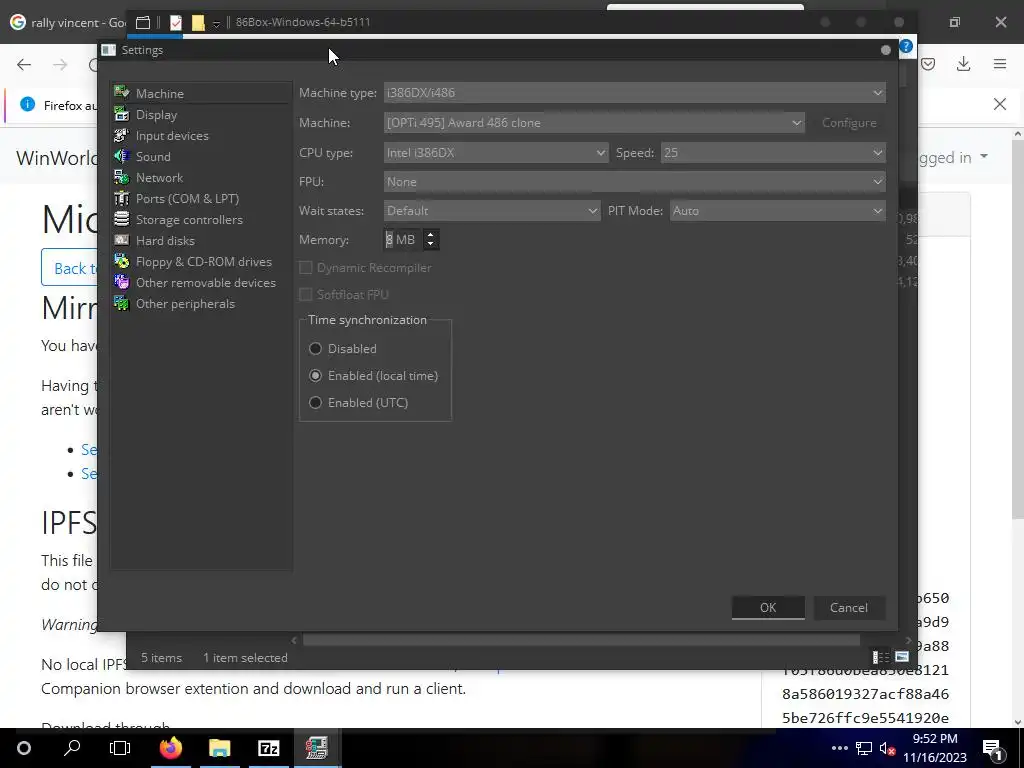
Task: Dismiss the Firefox notification bar
Action: point(1000,104)
